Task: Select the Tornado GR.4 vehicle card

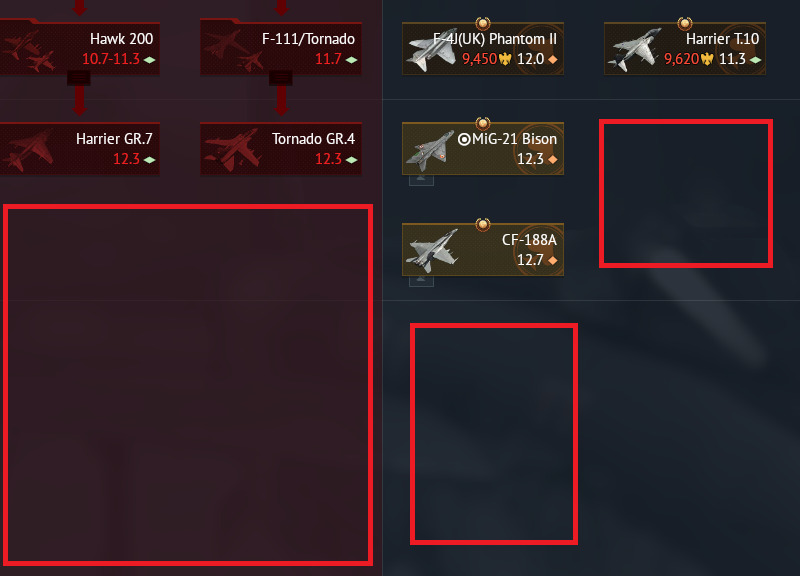Action: tap(281, 149)
